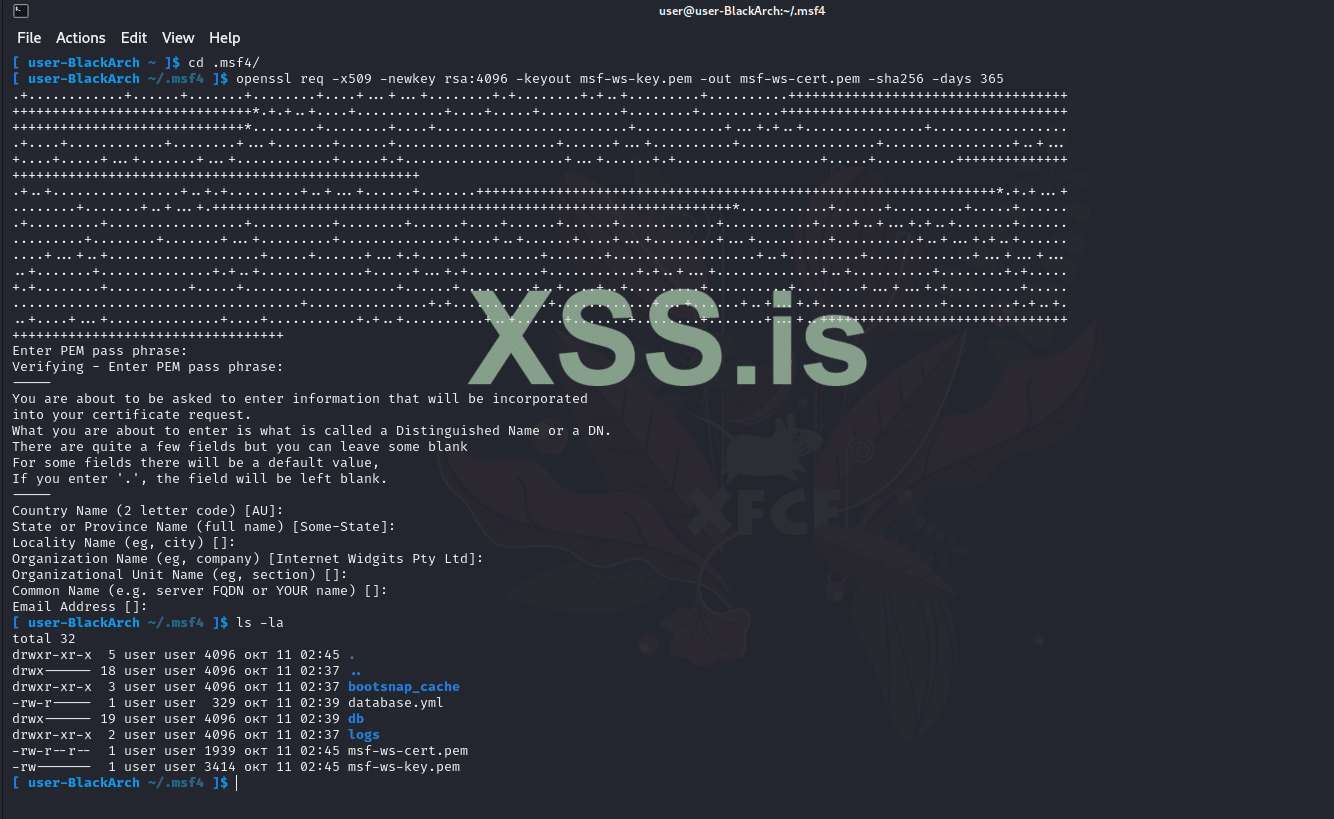Image resolution: width=1334 pixels, height=819 pixels.
Task: Click the msf-ws-key.pem file name in listing
Action: tap(404, 767)
